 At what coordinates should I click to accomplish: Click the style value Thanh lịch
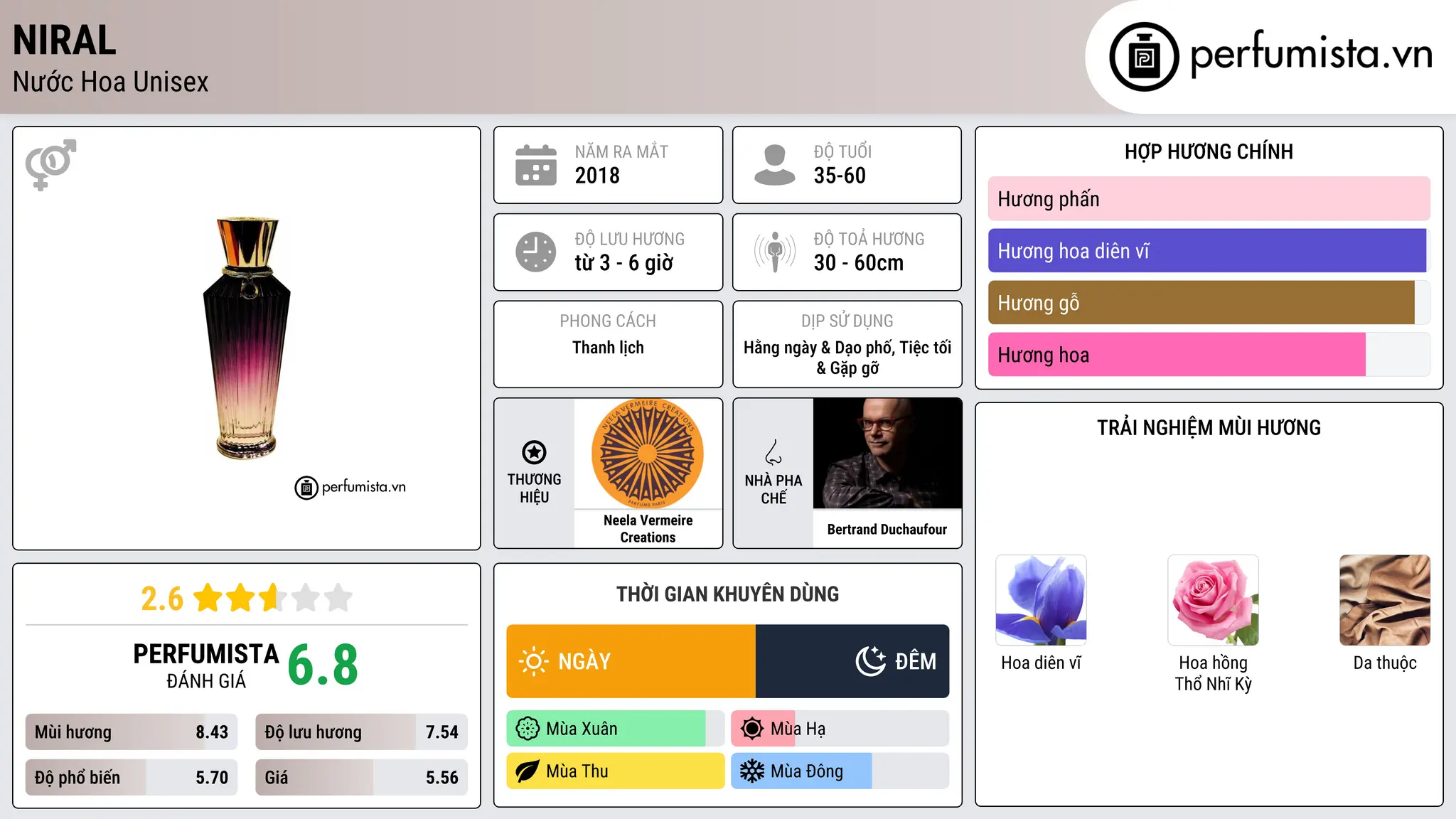608,348
